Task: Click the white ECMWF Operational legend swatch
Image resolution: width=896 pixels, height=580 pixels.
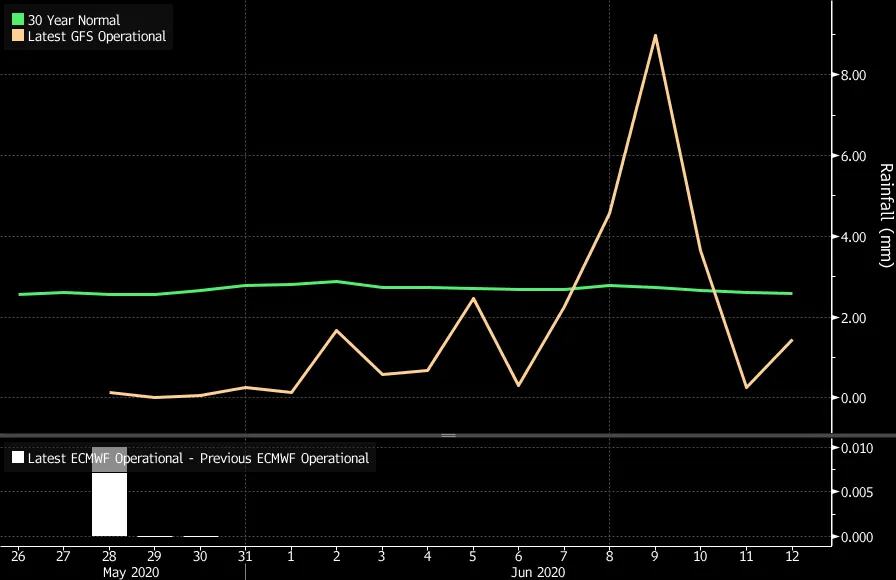Action: (x=18, y=458)
